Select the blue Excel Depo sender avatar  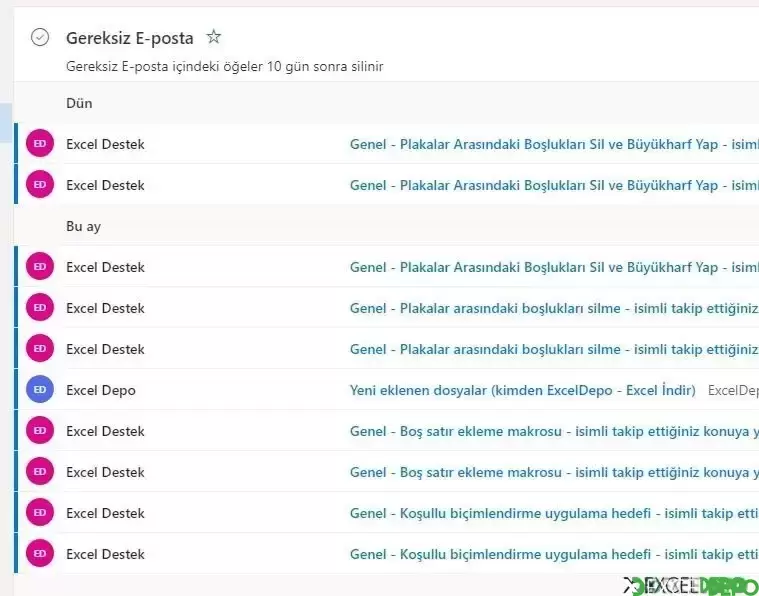40,389
